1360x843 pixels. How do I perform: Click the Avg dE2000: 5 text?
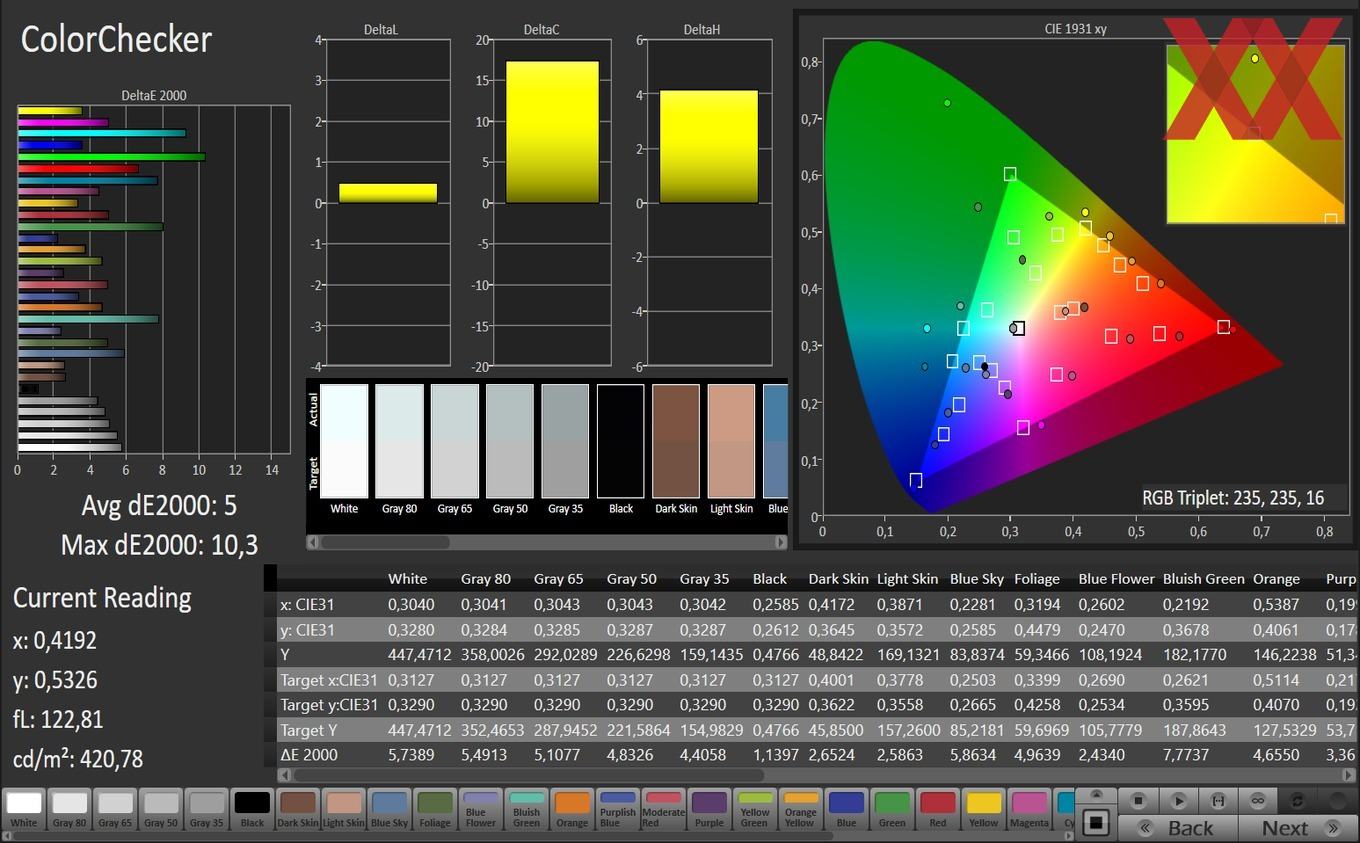(x=159, y=505)
